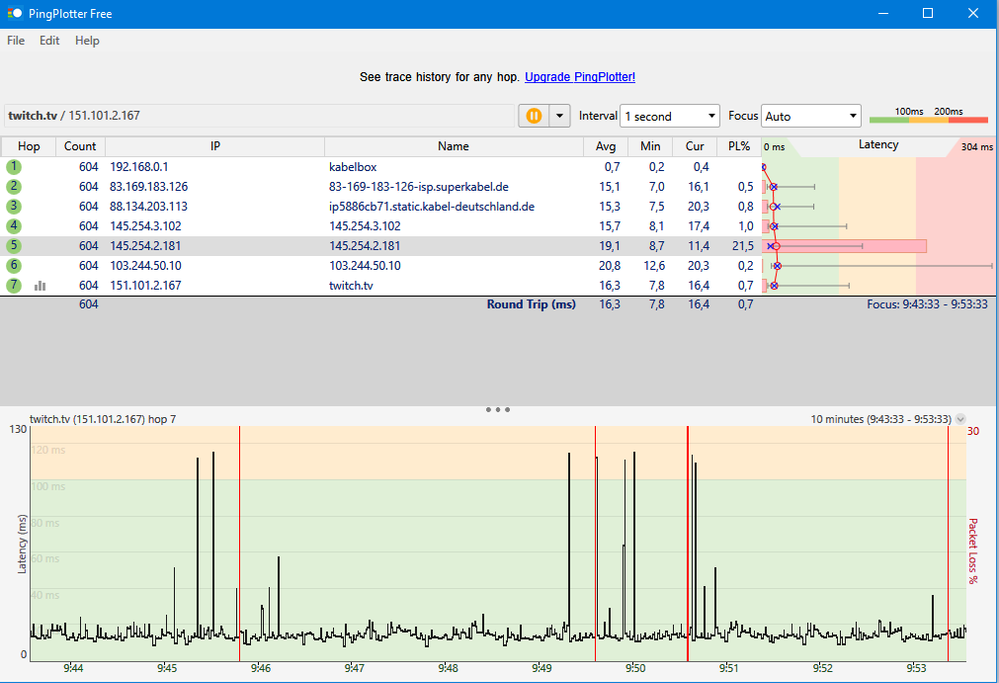
Task: Select the IP cell 145.254.2.181
Action: pos(145,246)
